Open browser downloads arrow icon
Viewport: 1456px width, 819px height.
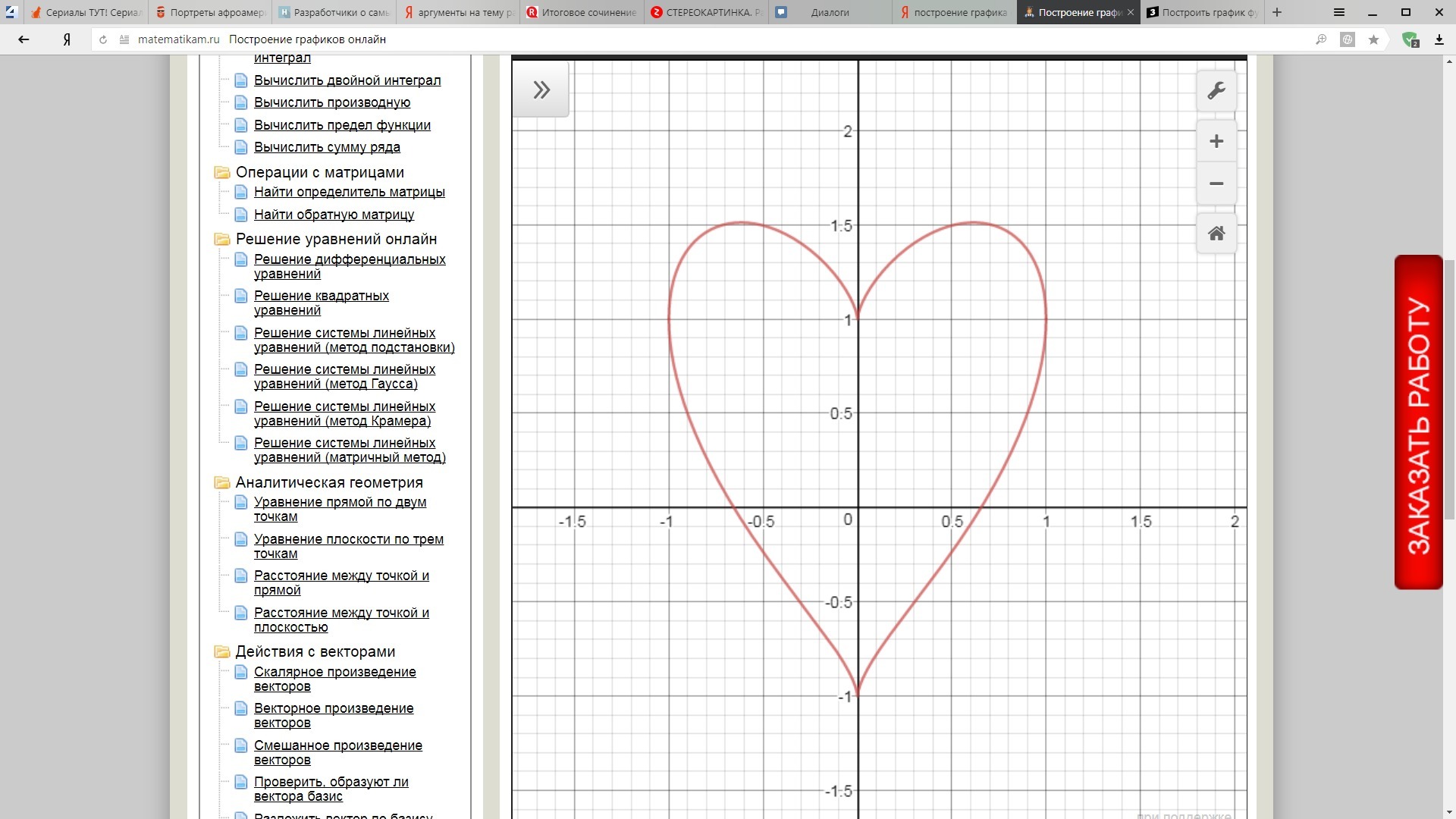[1439, 39]
